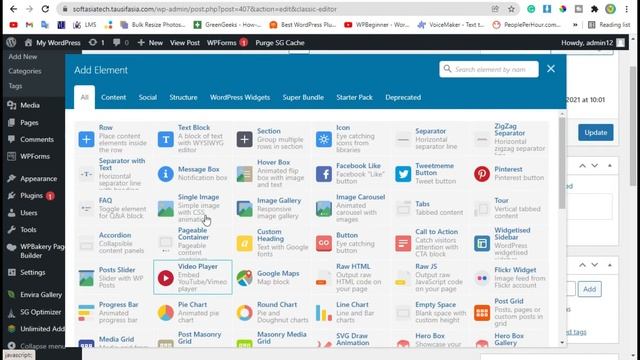
Task: Open the Chrome Reading list
Action: [609, 24]
